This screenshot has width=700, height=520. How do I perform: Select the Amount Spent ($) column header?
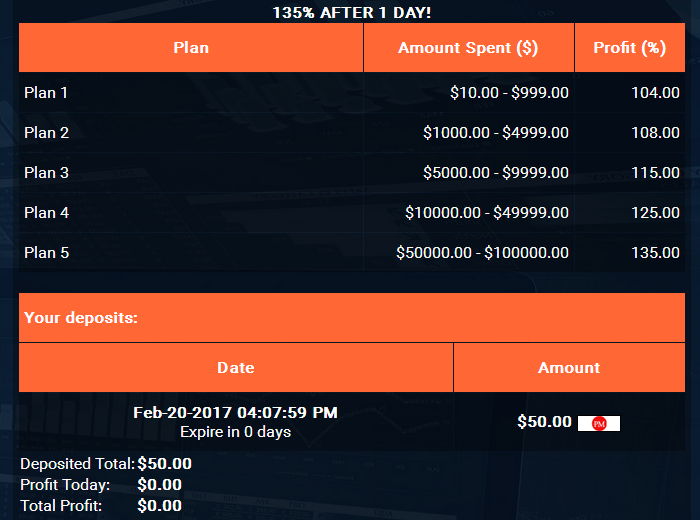coord(468,47)
